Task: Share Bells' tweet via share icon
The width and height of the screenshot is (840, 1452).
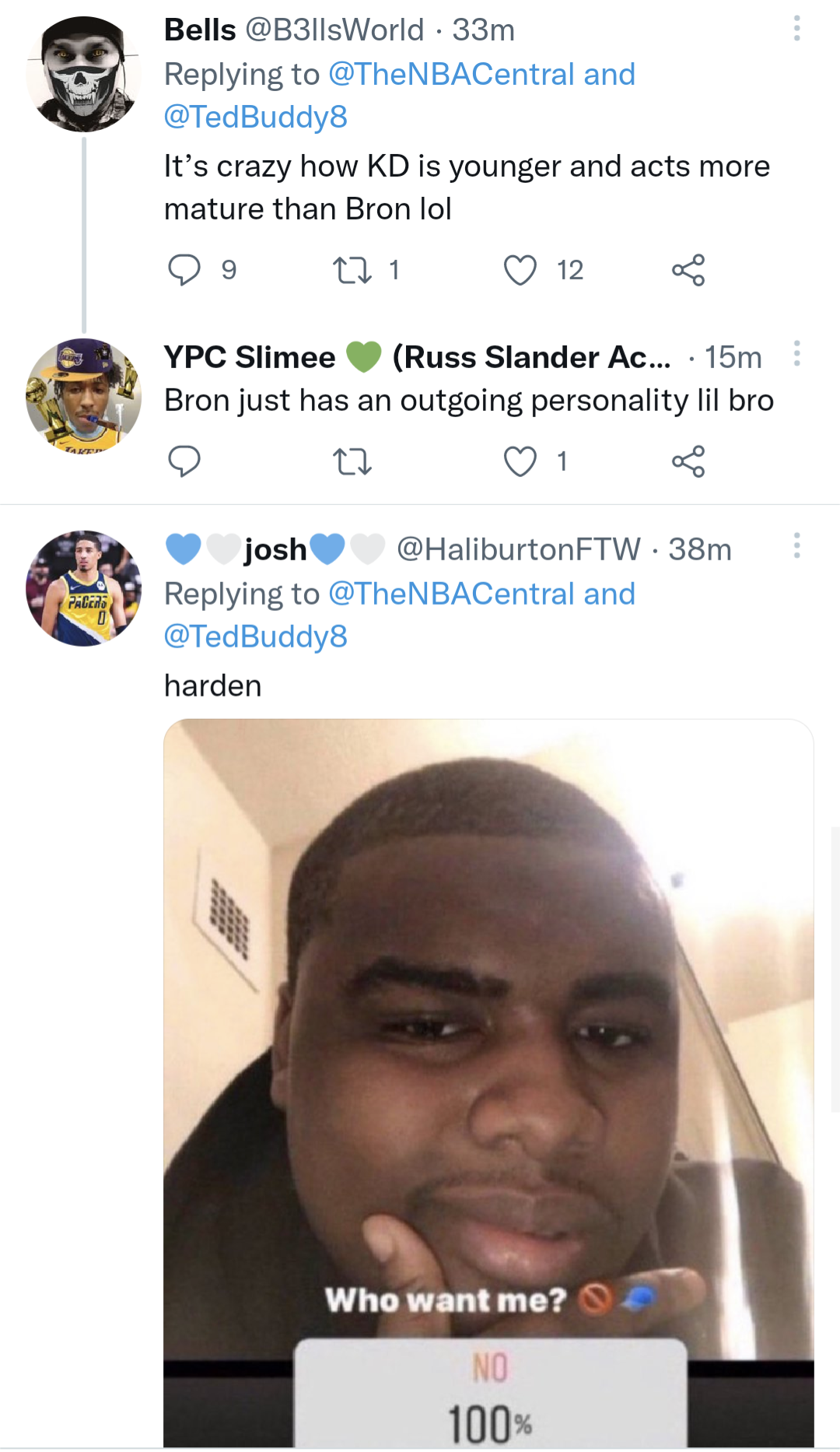Action: [688, 270]
